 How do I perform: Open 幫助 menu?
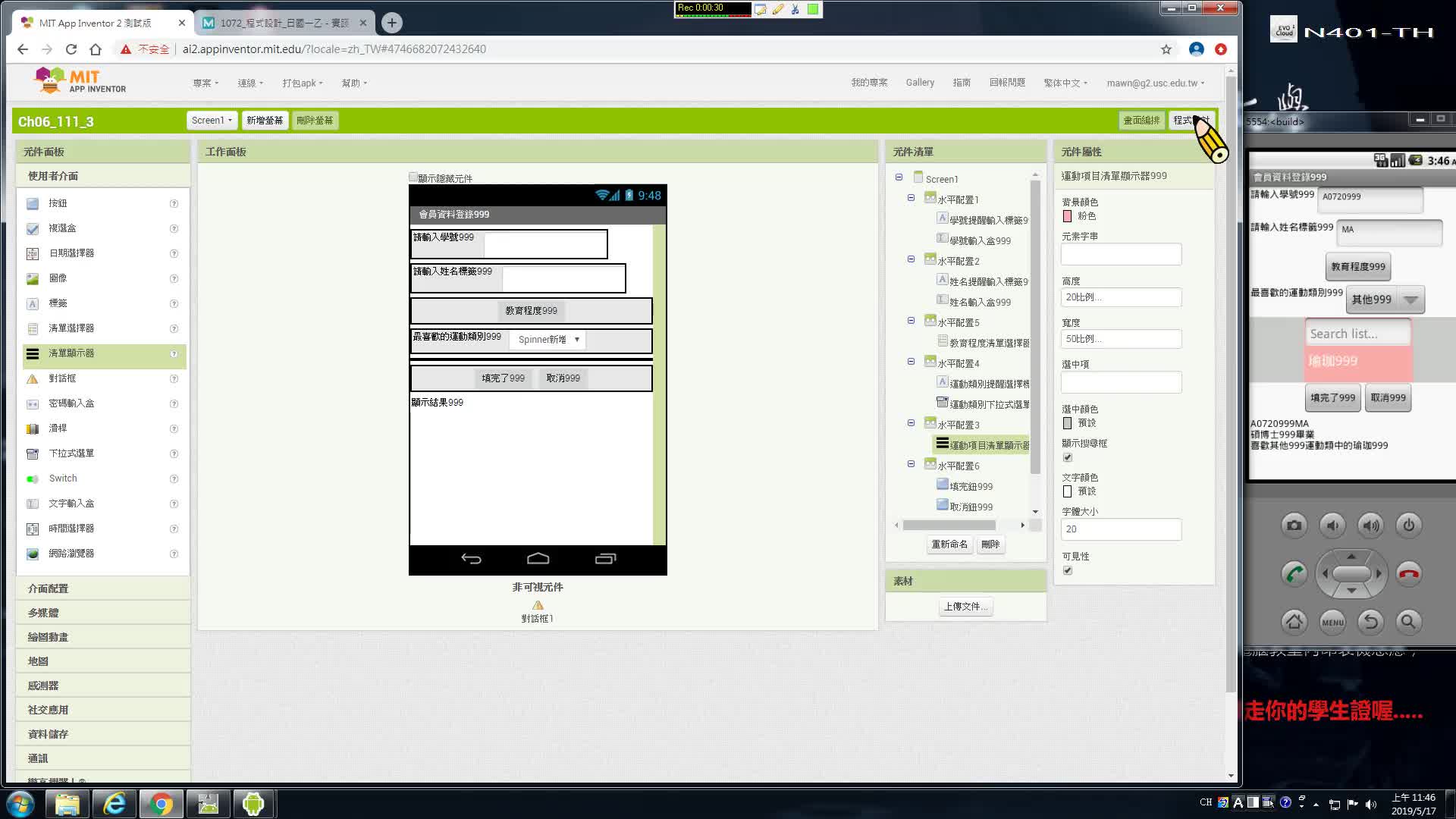click(354, 83)
